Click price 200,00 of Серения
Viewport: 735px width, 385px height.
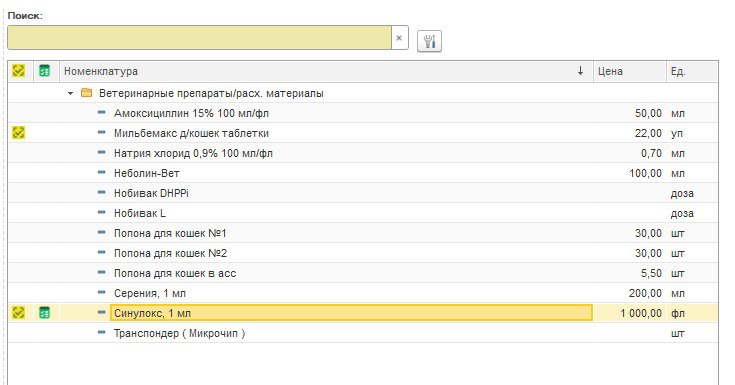click(x=645, y=294)
